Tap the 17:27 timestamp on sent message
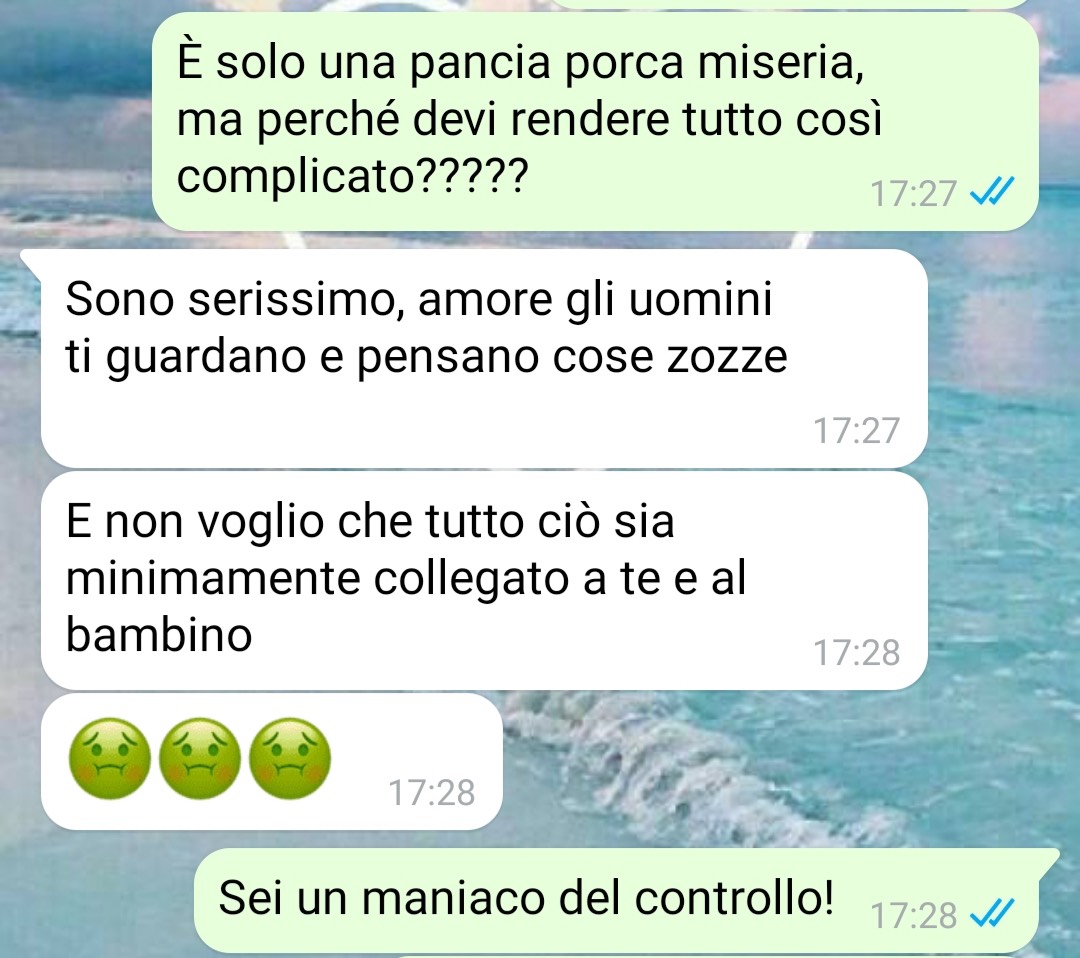 913,194
